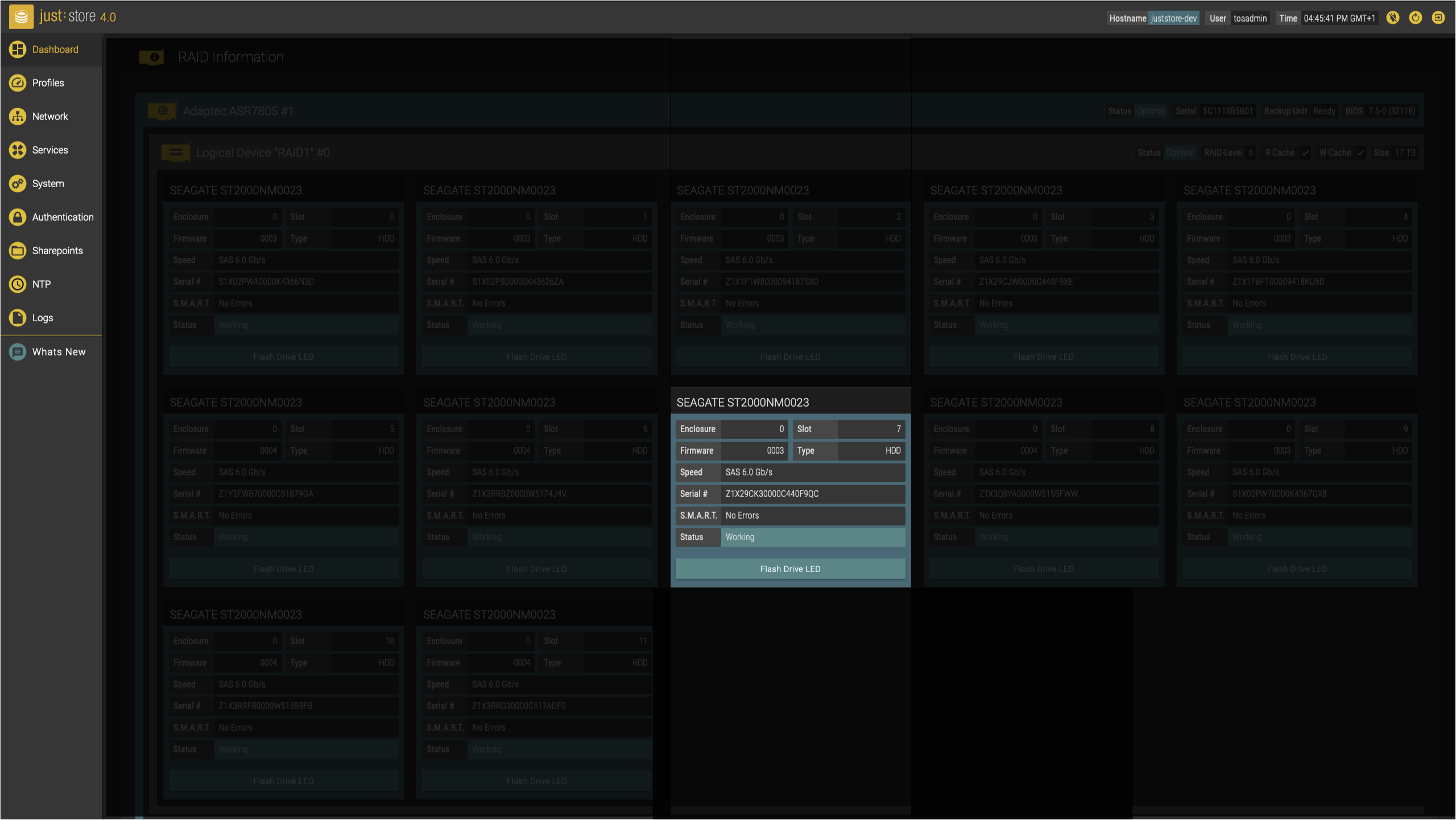Viewport: 1456px width, 820px height.
Task: Flash Drive LED for slot 9 drive
Action: (x=1297, y=569)
